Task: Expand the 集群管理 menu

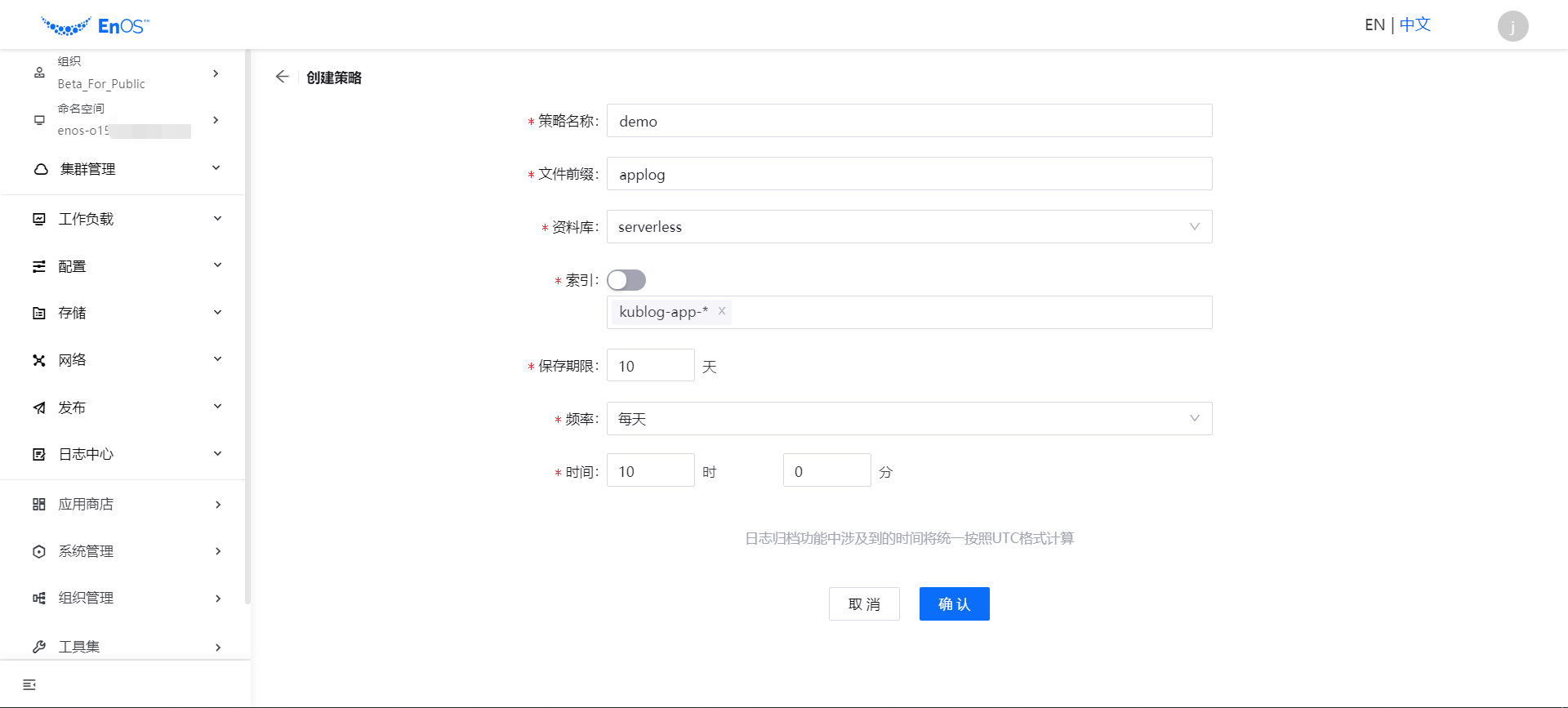Action: [122, 169]
